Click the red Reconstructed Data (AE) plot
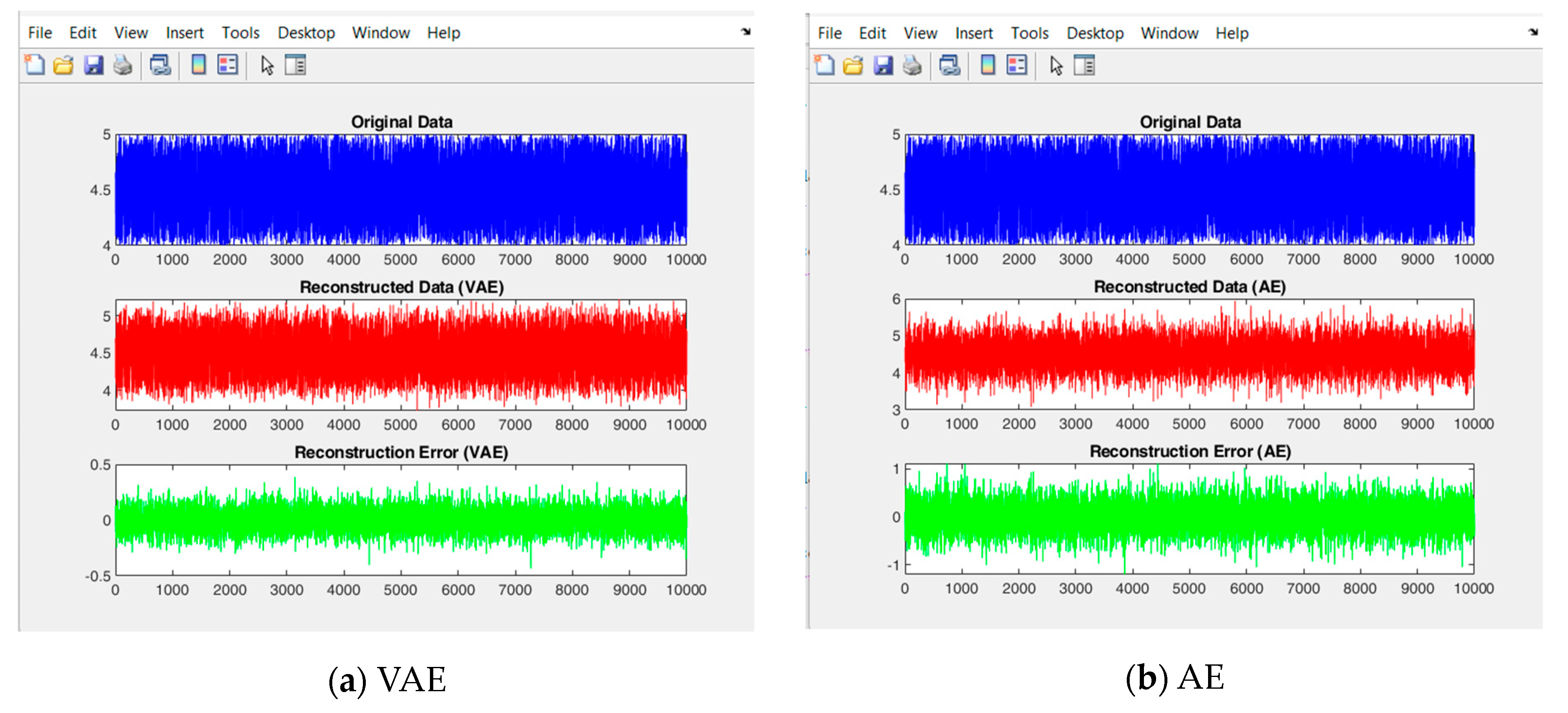Viewport: 1568px width, 713px height. point(1189,354)
